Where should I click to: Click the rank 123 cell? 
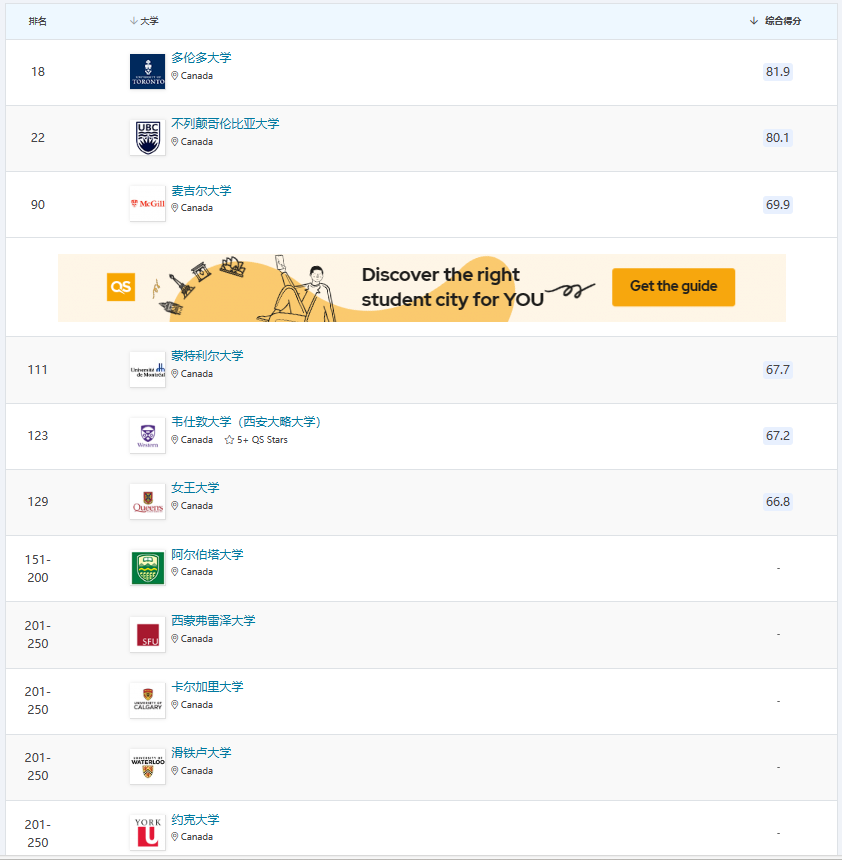[38, 435]
